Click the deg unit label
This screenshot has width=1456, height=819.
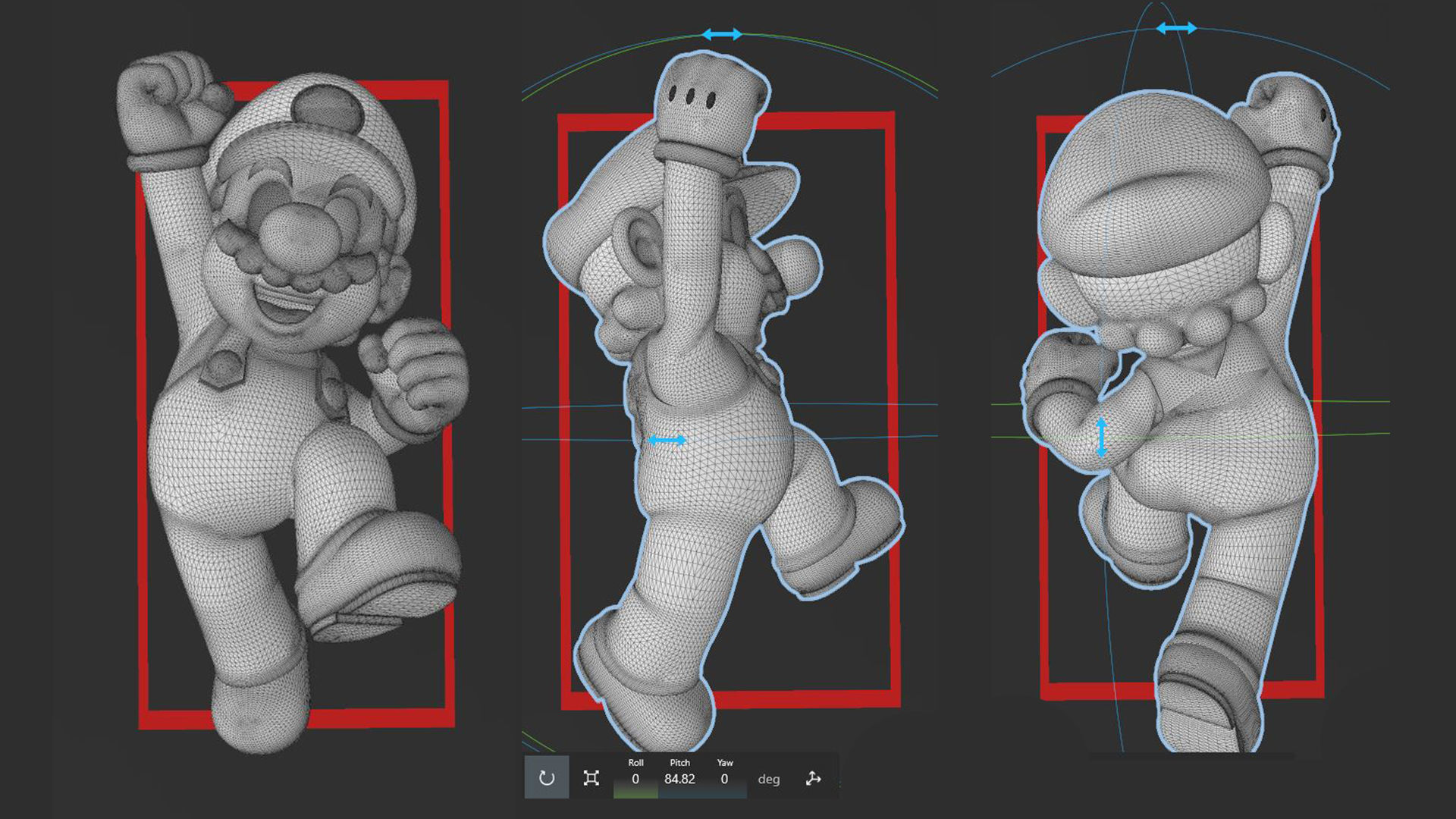pos(768,780)
